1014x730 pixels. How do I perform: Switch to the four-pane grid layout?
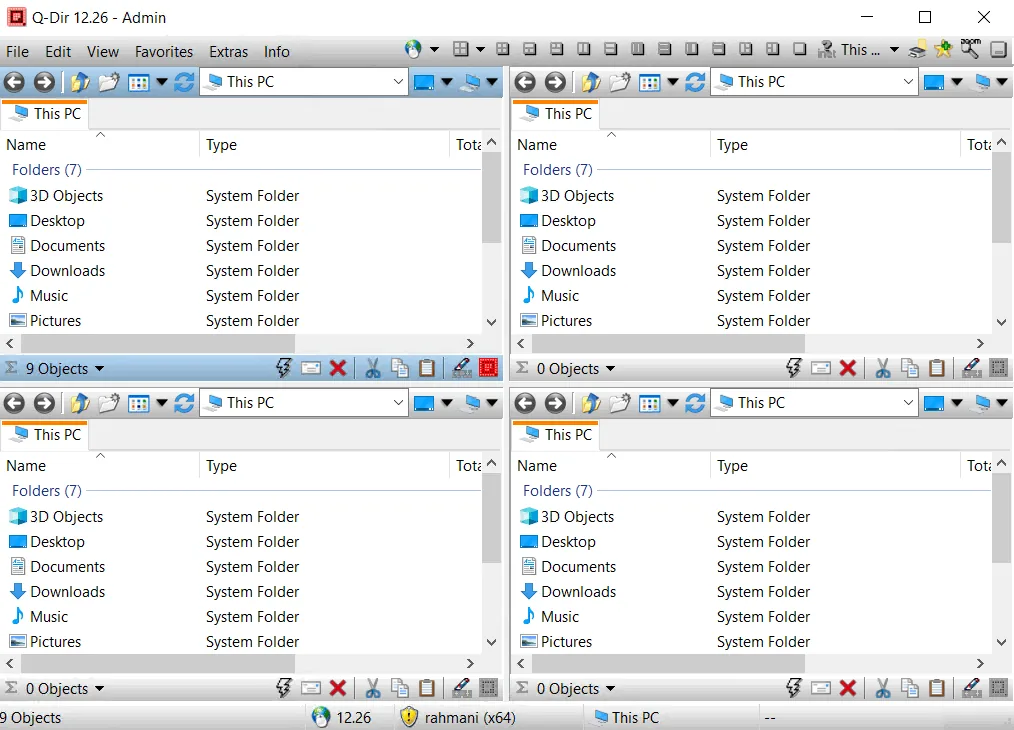pos(502,49)
